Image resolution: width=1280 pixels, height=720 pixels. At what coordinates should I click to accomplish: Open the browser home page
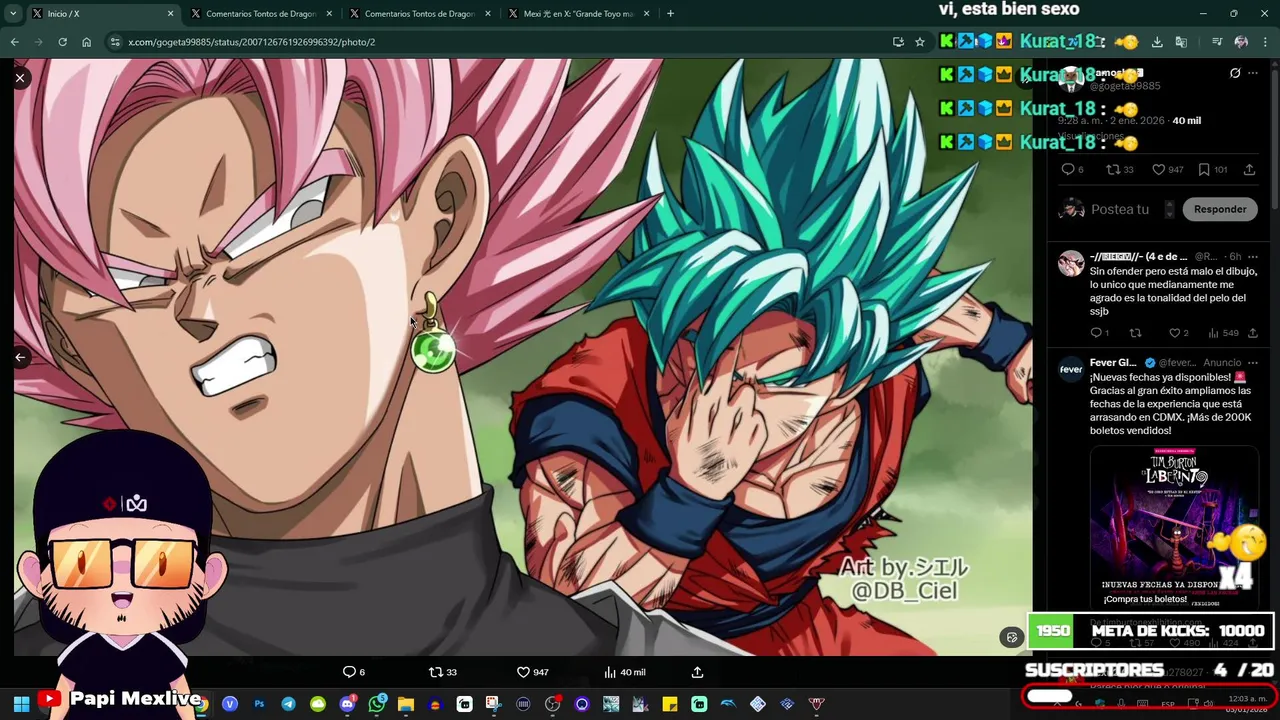[x=86, y=42]
